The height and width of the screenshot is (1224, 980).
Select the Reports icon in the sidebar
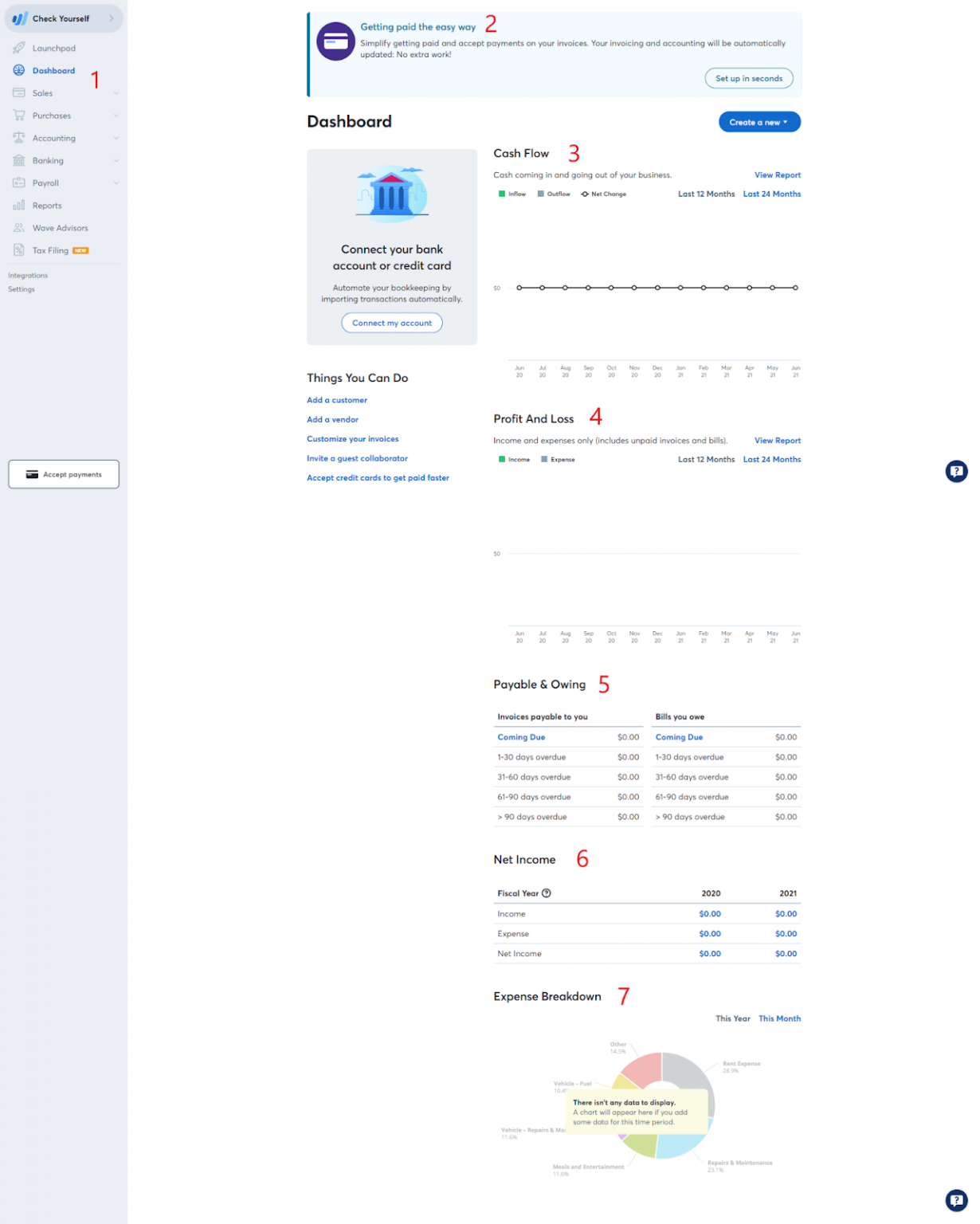tap(18, 205)
